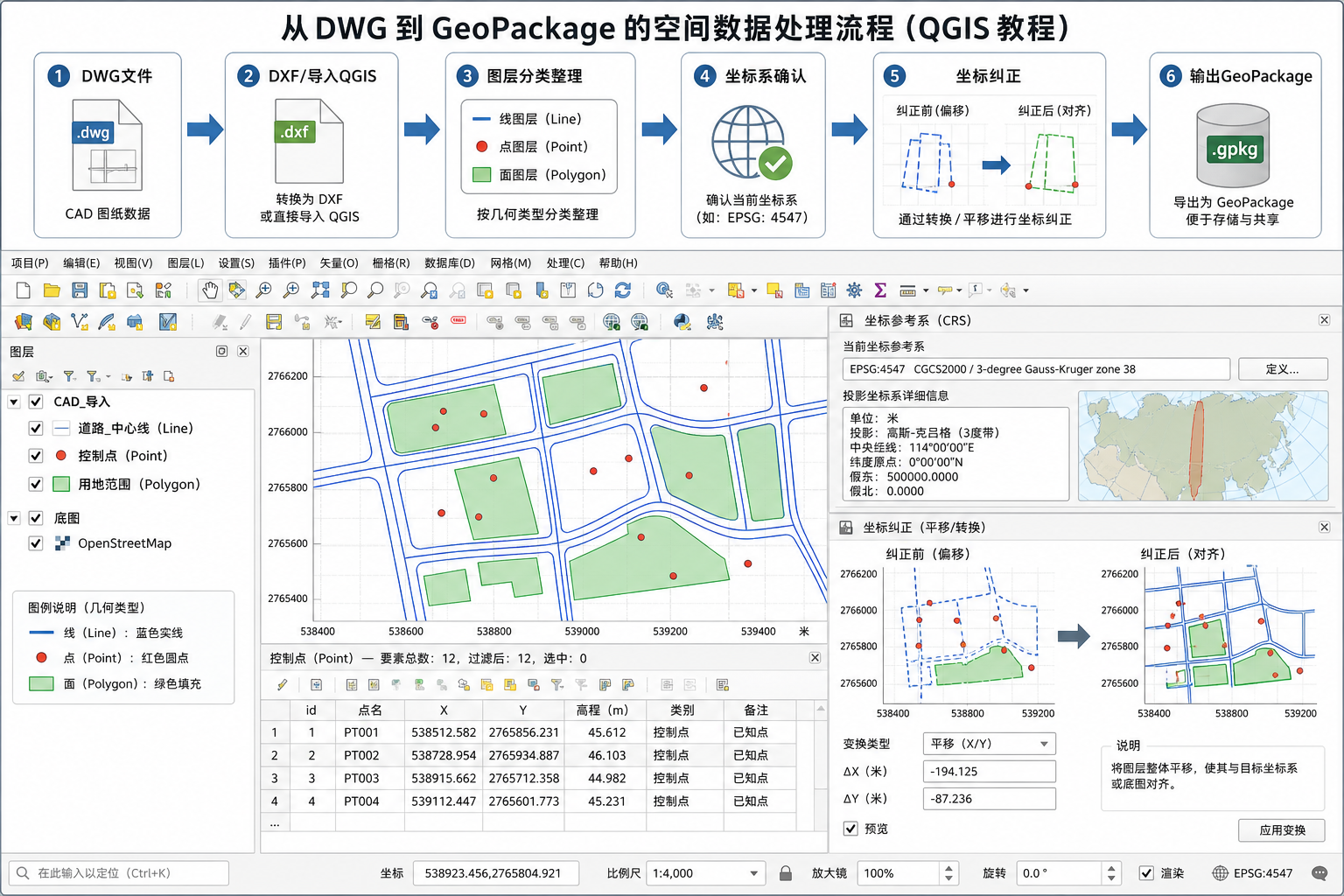This screenshot has height=896, width=1344.
Task: Save project using the floppy disk icon
Action: pos(80,290)
